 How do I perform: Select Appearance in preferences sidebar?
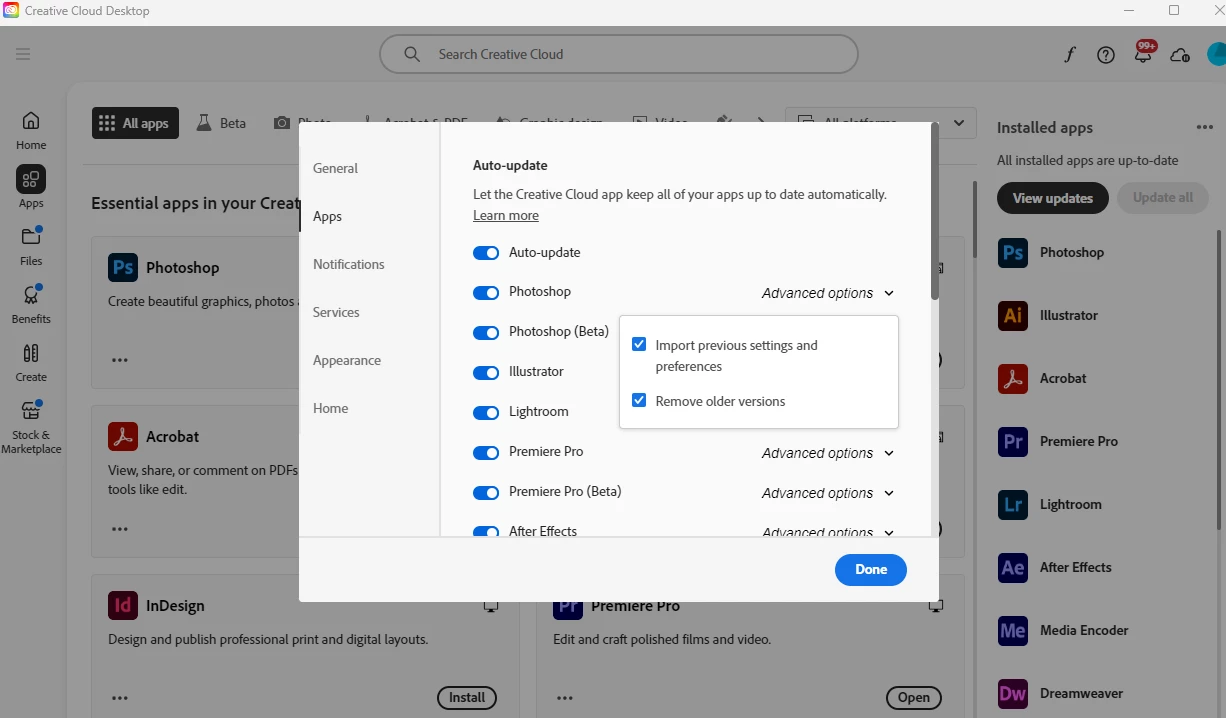click(346, 360)
